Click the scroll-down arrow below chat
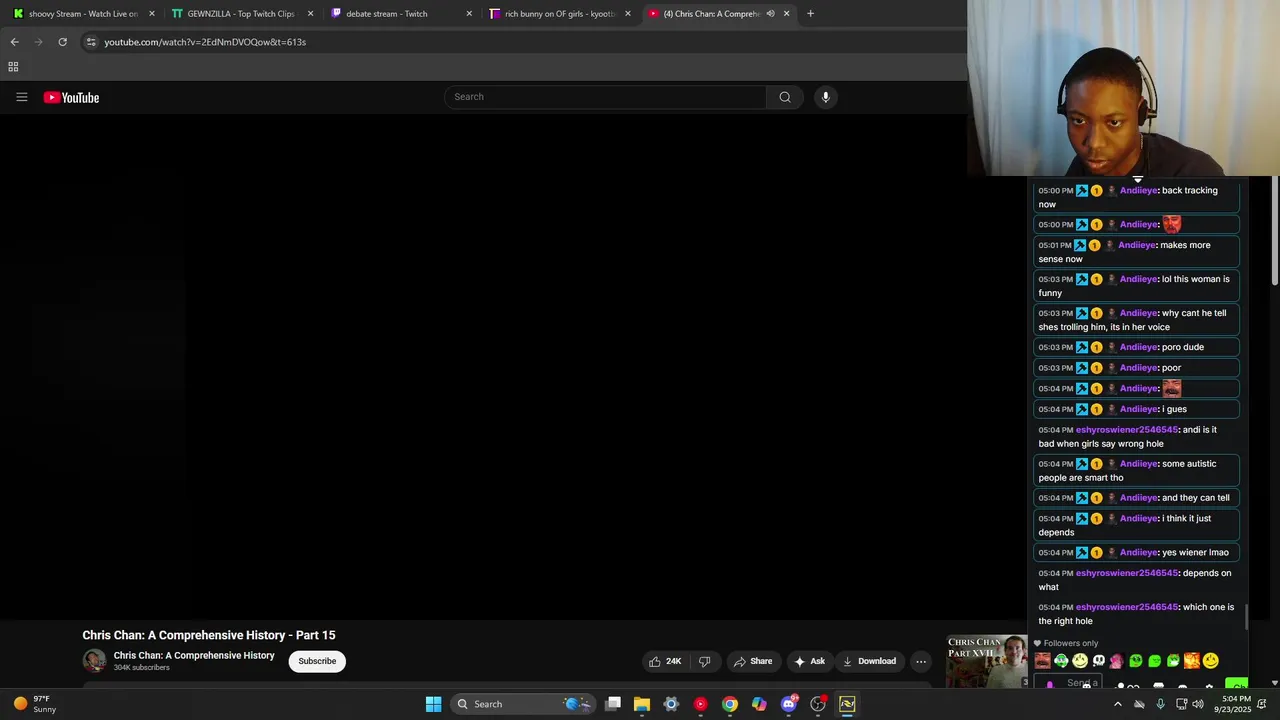 coord(1273,683)
